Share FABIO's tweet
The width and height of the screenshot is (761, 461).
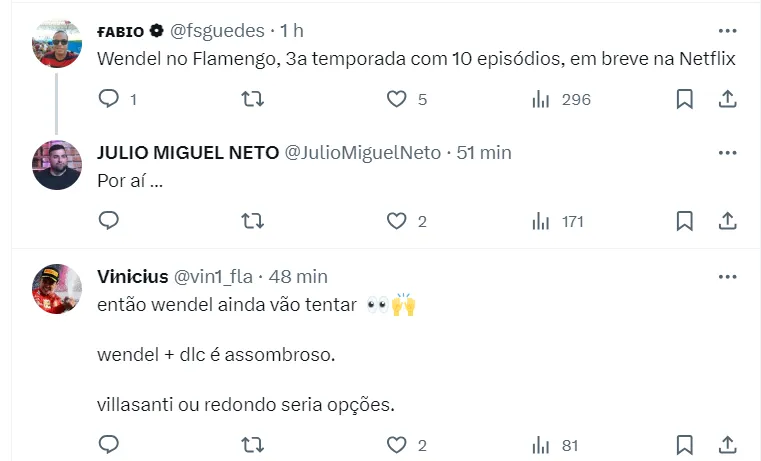(728, 99)
